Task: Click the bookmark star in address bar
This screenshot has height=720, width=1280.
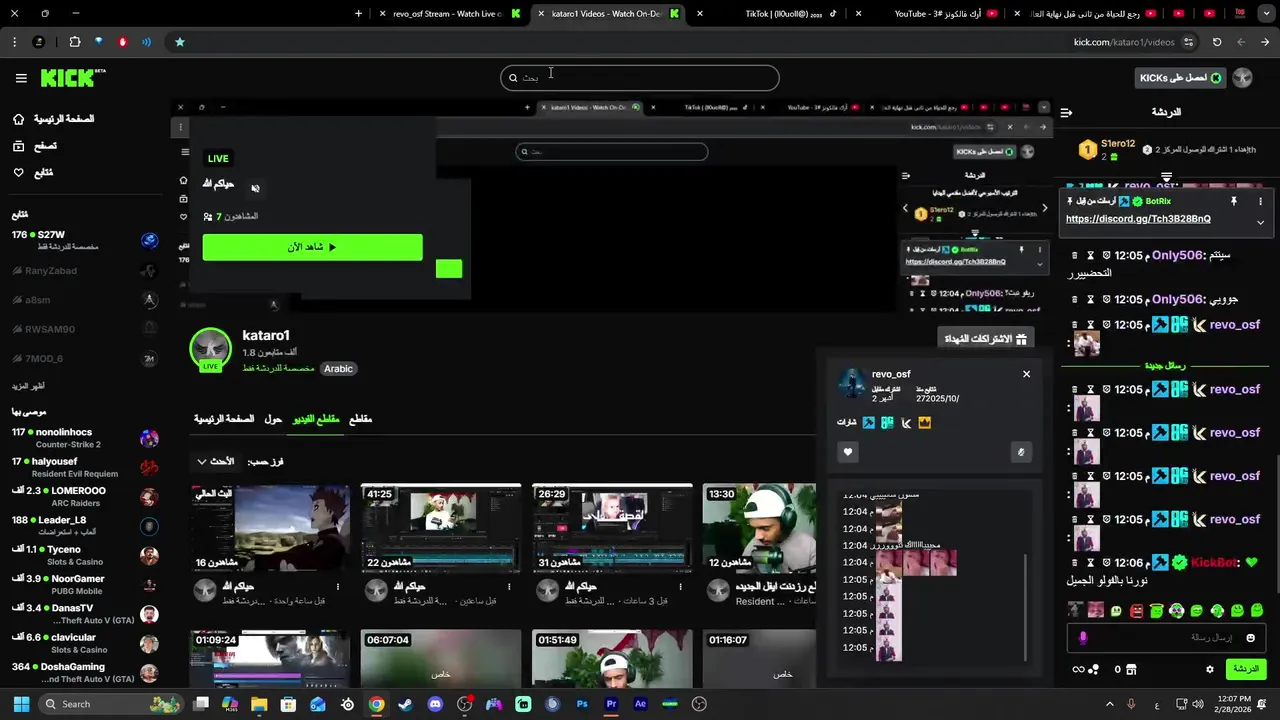Action: click(179, 42)
